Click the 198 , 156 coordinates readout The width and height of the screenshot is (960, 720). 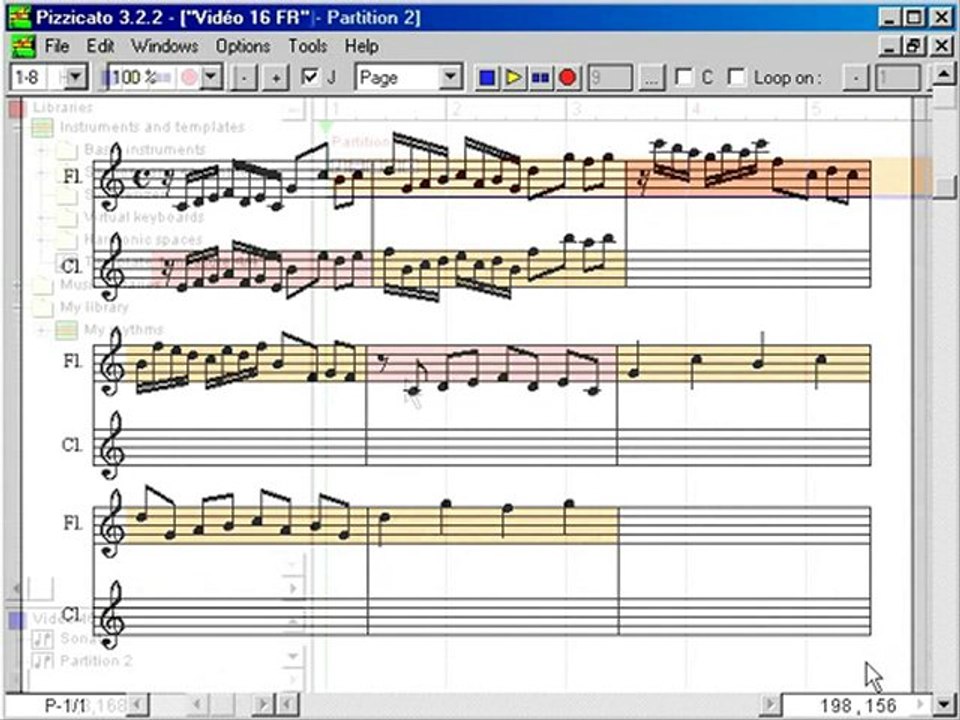[858, 705]
